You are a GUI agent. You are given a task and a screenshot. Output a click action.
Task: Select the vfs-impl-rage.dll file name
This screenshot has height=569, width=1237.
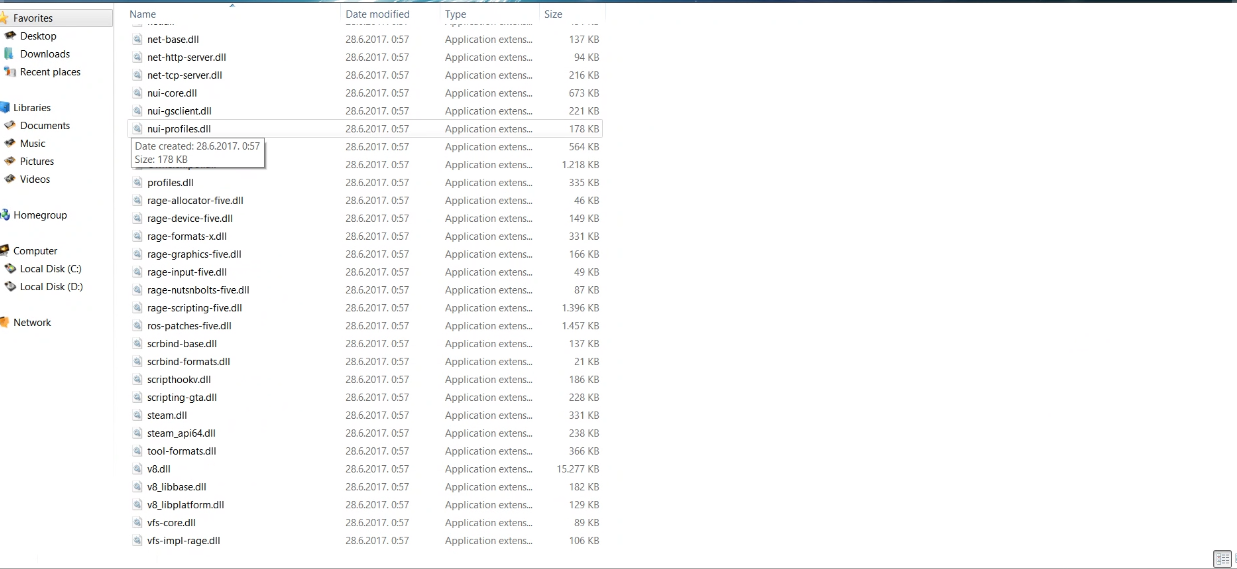(183, 541)
